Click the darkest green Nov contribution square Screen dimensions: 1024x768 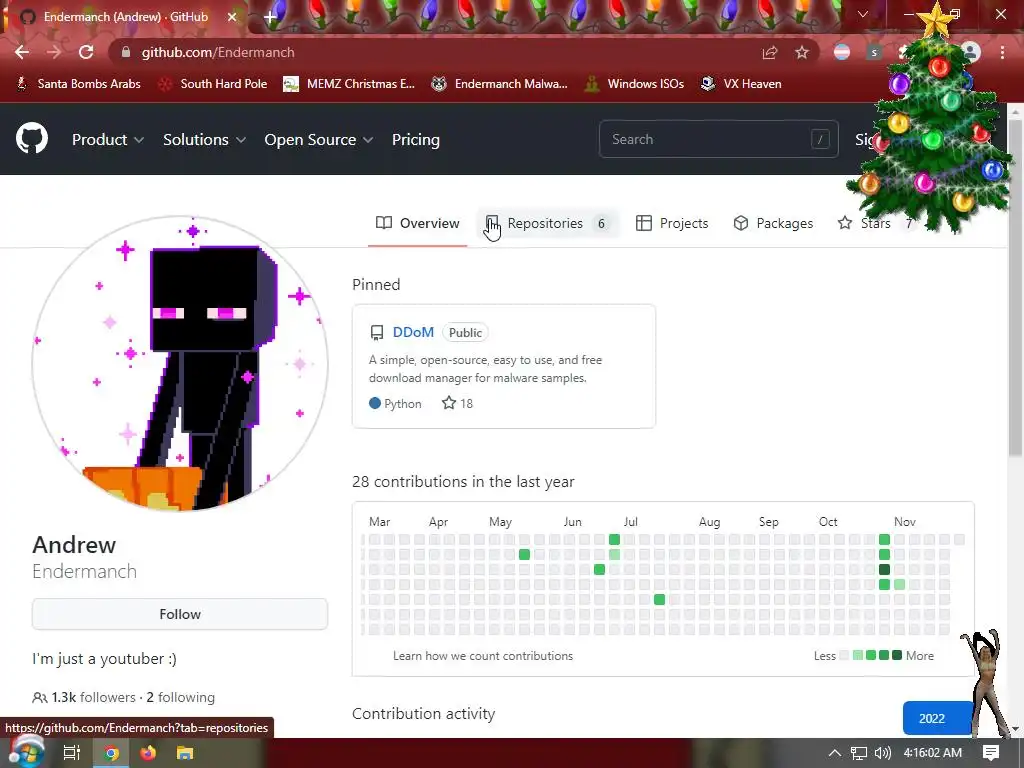[884, 569]
